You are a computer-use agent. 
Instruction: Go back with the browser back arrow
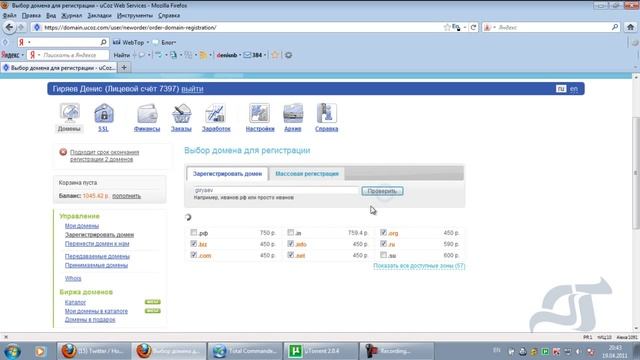pyautogui.click(x=9, y=27)
